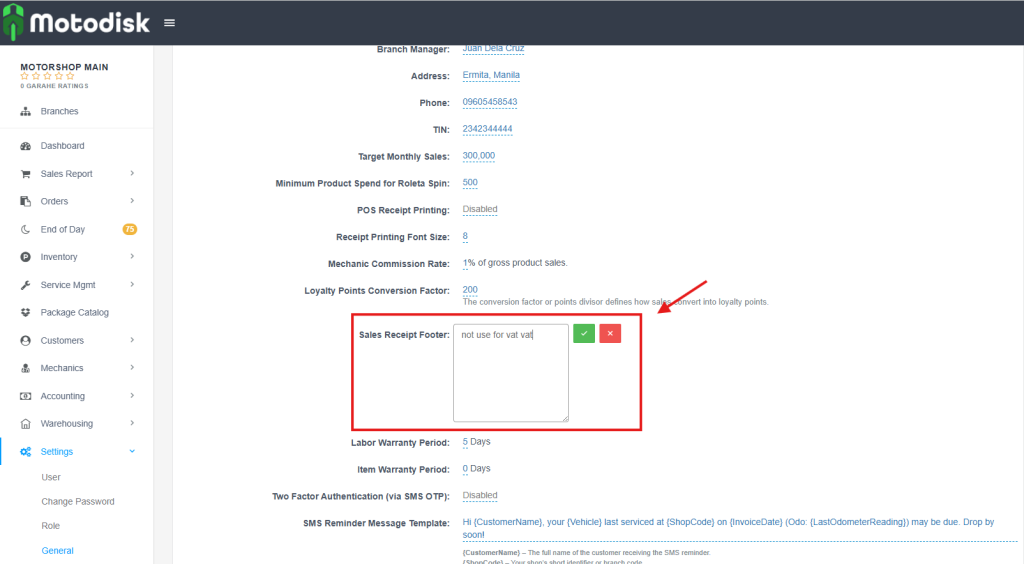Click the Warehousing icon in sidebar

26,424
